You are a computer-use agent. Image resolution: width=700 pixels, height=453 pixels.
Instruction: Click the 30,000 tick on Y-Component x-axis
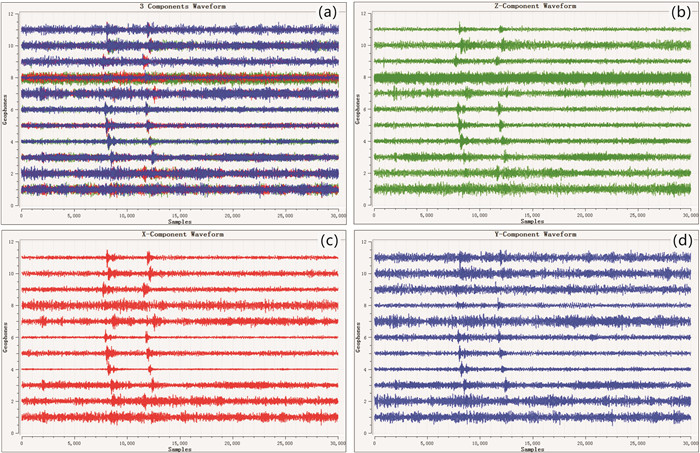pos(688,440)
